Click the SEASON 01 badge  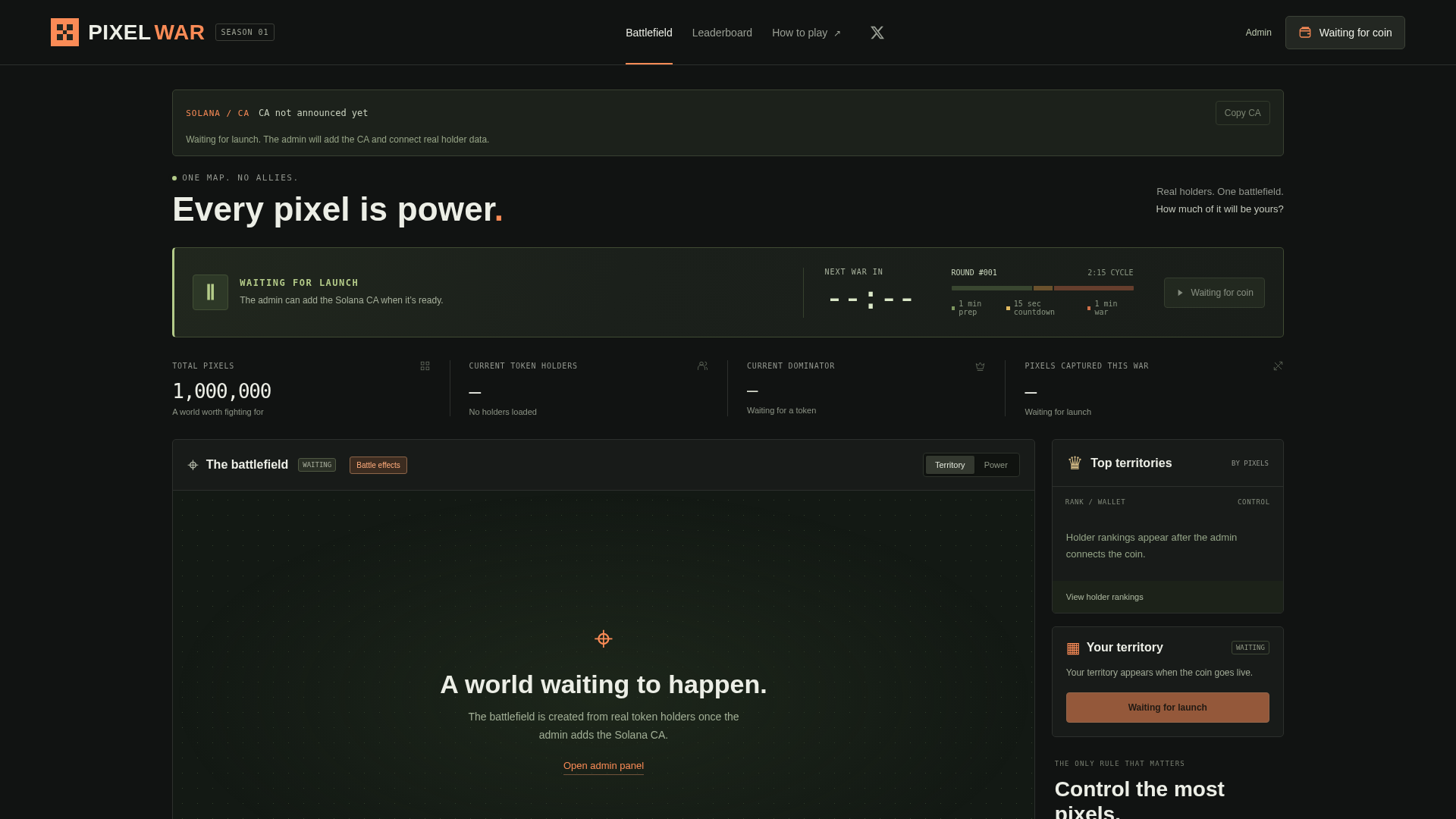click(245, 33)
